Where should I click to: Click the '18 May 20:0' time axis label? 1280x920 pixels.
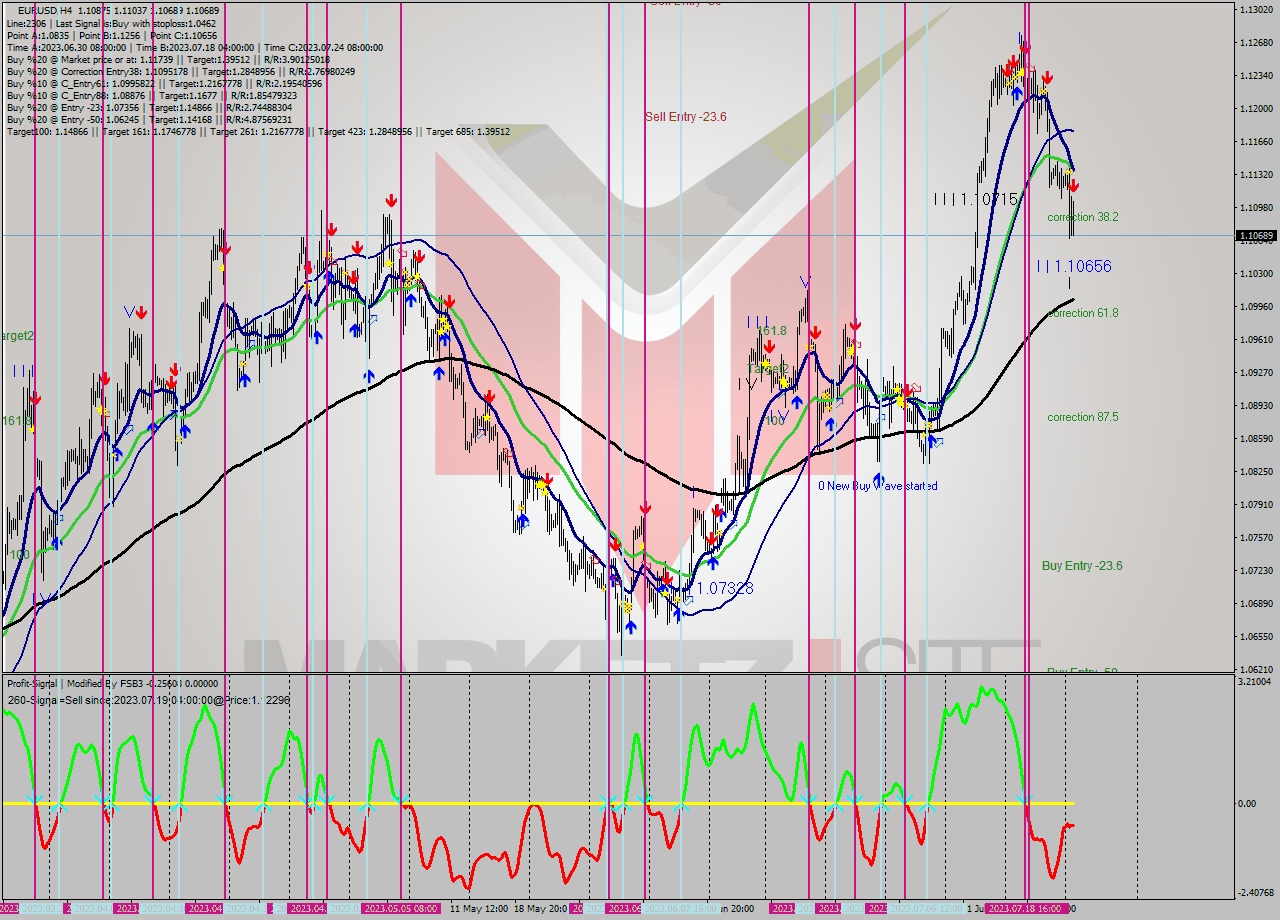(x=542, y=908)
